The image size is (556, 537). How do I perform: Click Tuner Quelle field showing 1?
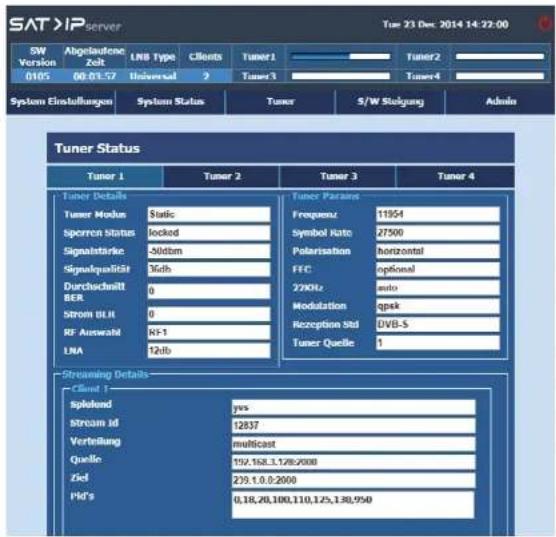[x=438, y=343]
